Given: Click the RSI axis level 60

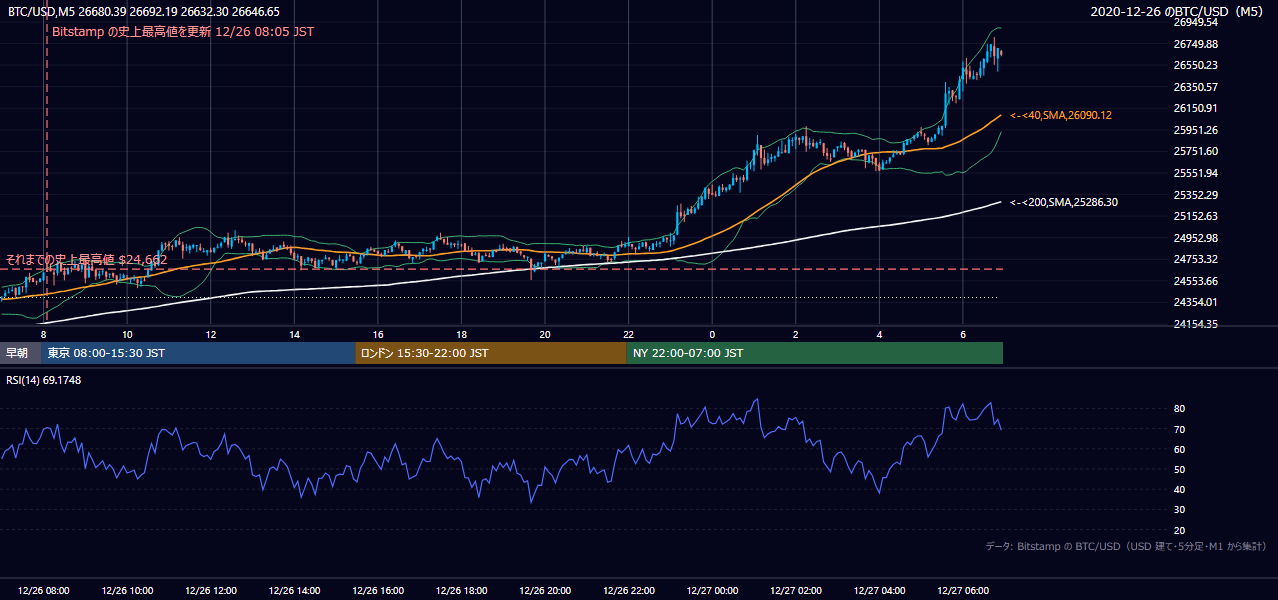Looking at the screenshot, I should click(x=1180, y=449).
